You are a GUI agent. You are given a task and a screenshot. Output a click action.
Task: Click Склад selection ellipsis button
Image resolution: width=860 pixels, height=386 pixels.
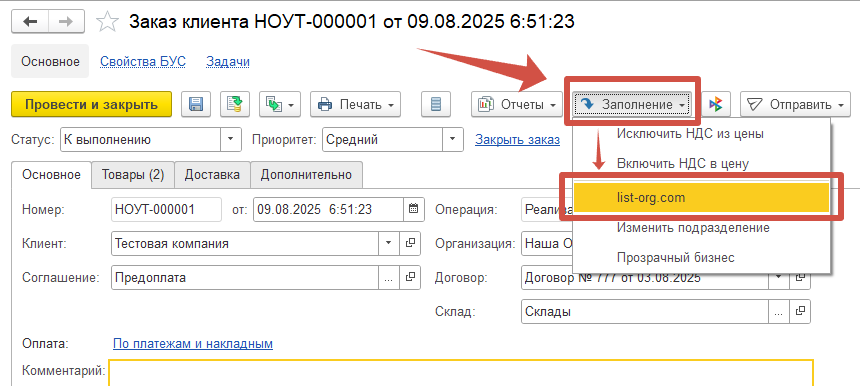tap(779, 311)
